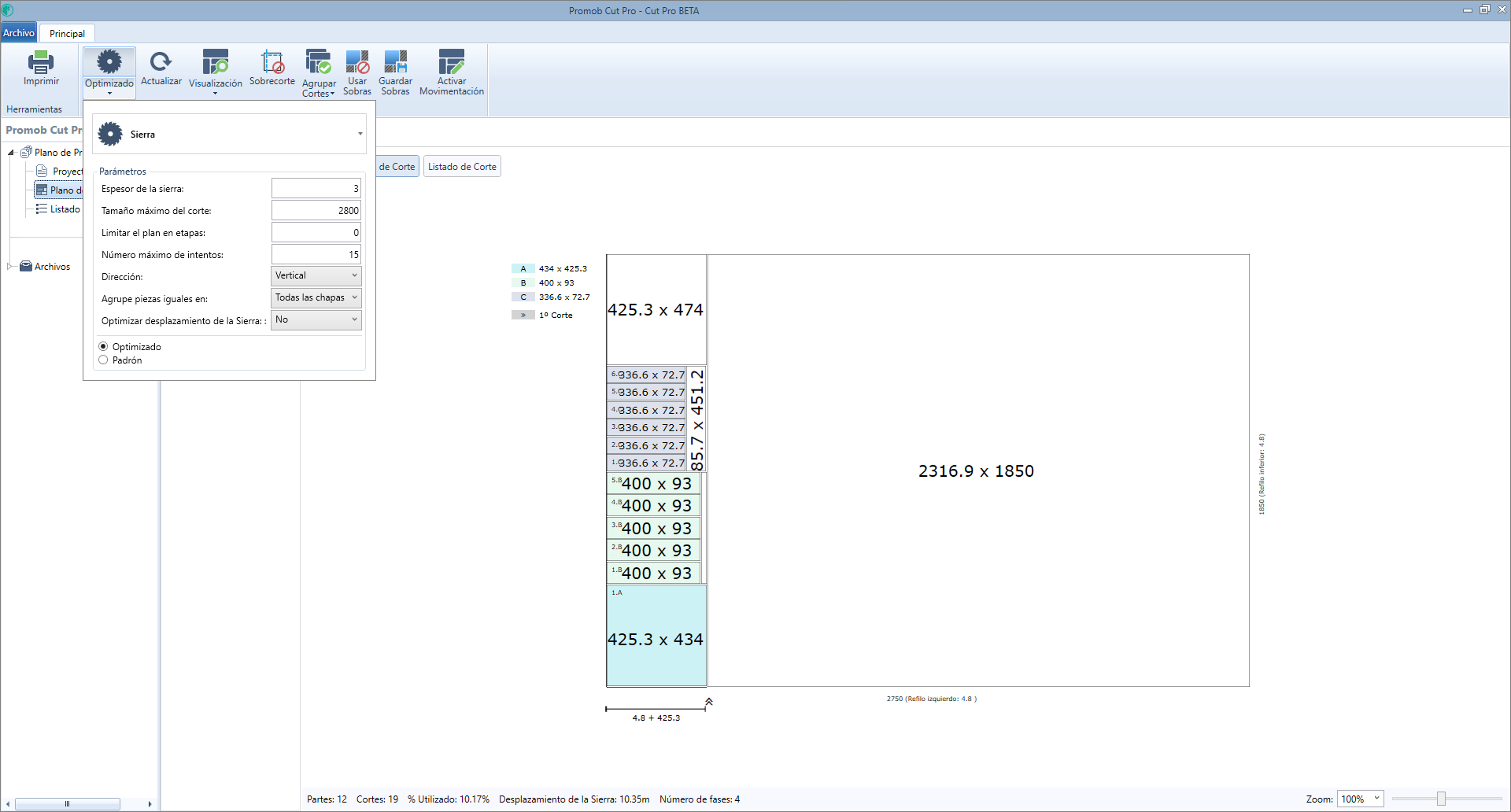Click the Sierra saw blade icon
Image resolution: width=1511 pixels, height=812 pixels.
pyautogui.click(x=110, y=134)
